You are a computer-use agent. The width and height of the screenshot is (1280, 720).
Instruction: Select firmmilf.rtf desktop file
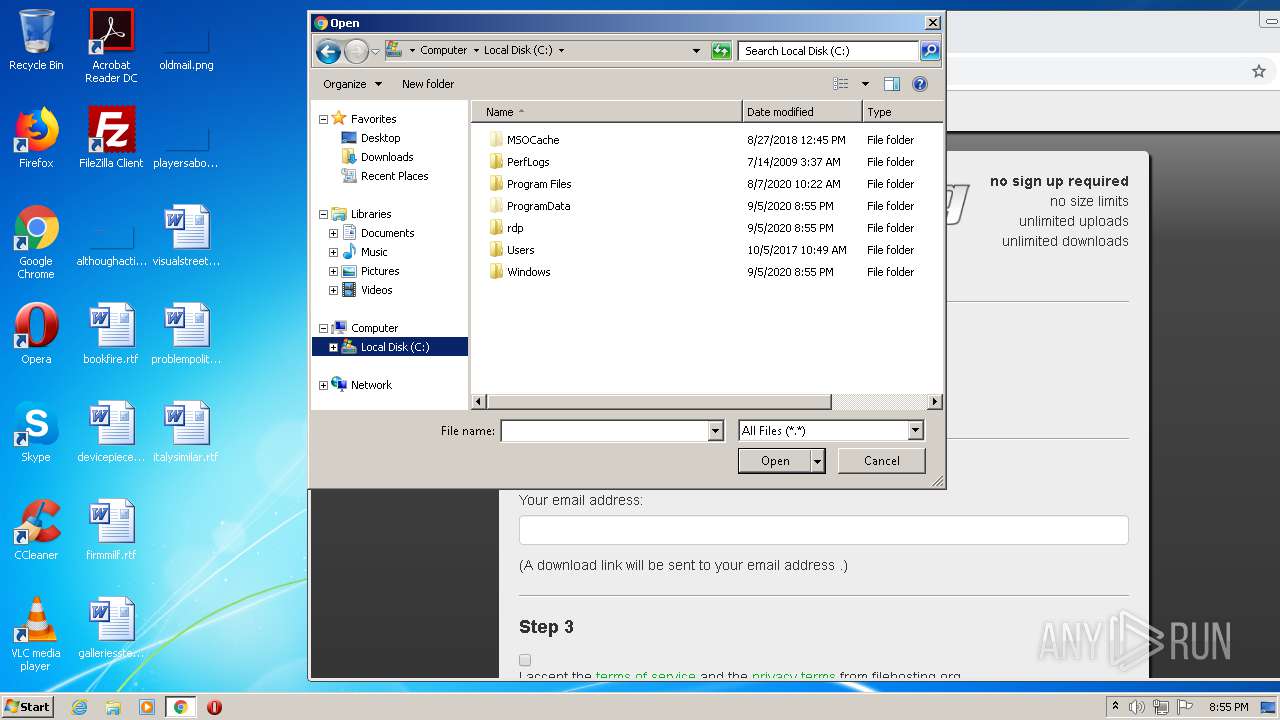click(x=111, y=530)
